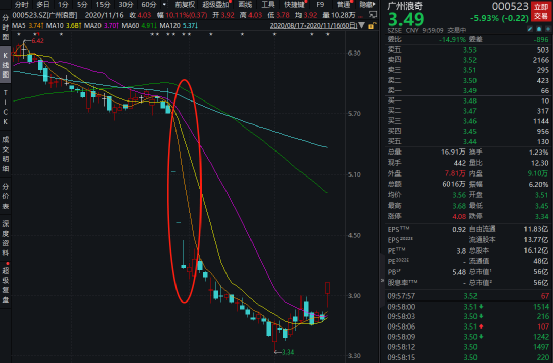
Task: Select the K线图 sidebar view
Action: click(6, 65)
